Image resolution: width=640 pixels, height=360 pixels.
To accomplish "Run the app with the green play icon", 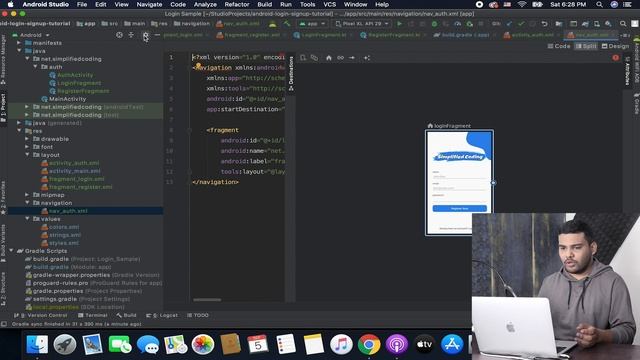I will click(399, 24).
